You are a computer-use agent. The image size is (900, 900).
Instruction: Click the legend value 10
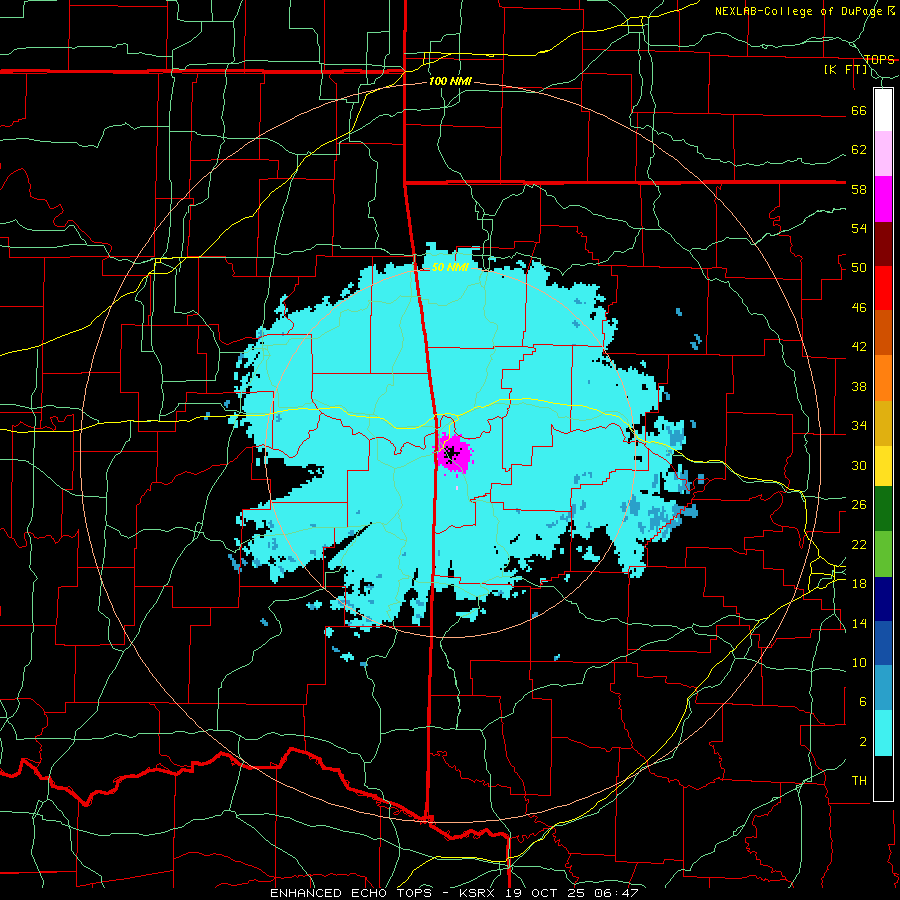tap(859, 662)
